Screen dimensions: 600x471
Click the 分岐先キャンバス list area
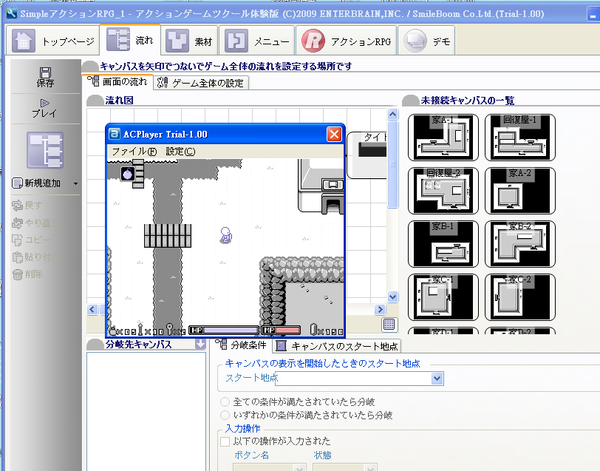146,411
